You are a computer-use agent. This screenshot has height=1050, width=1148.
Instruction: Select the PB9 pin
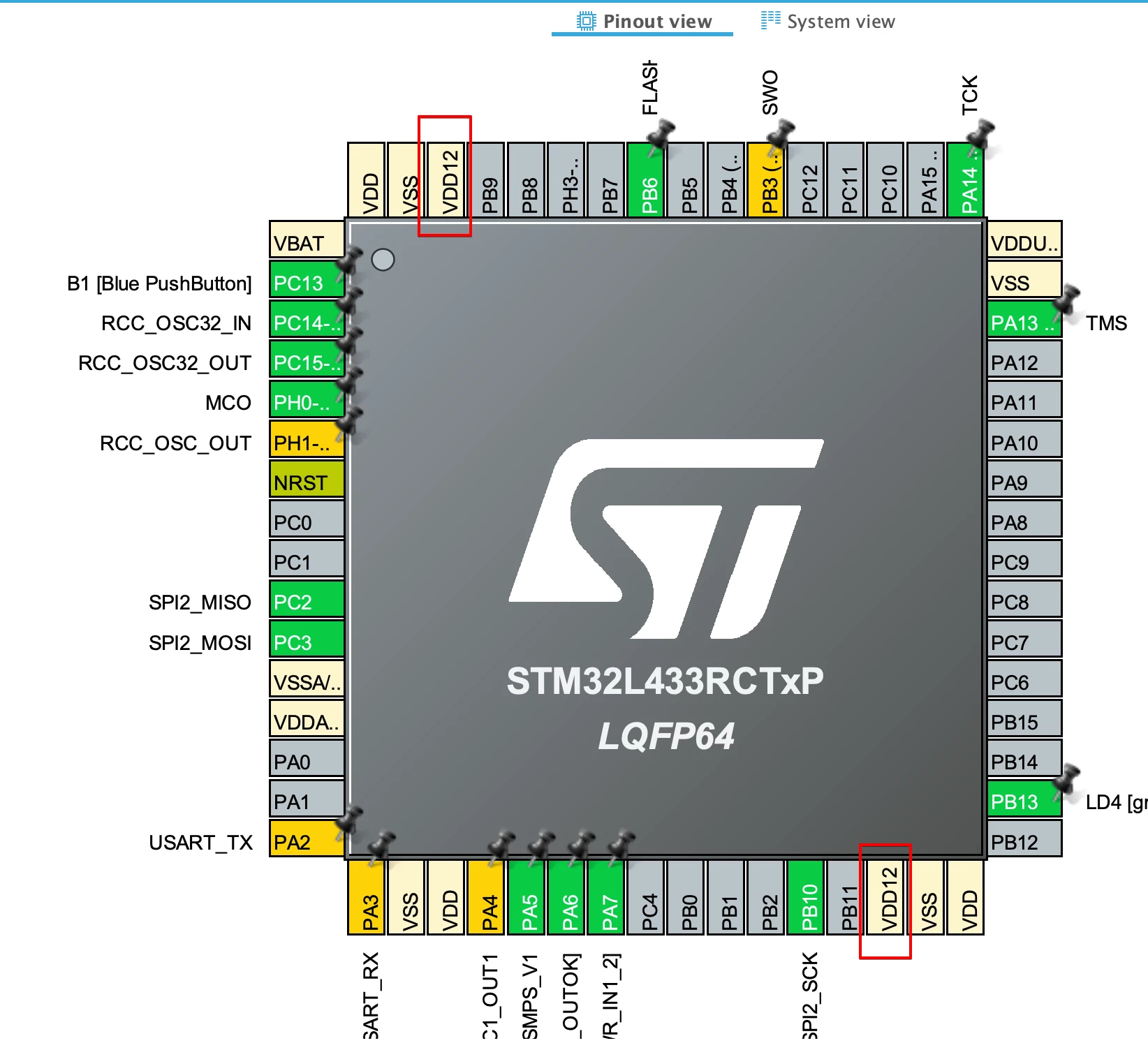(x=486, y=179)
